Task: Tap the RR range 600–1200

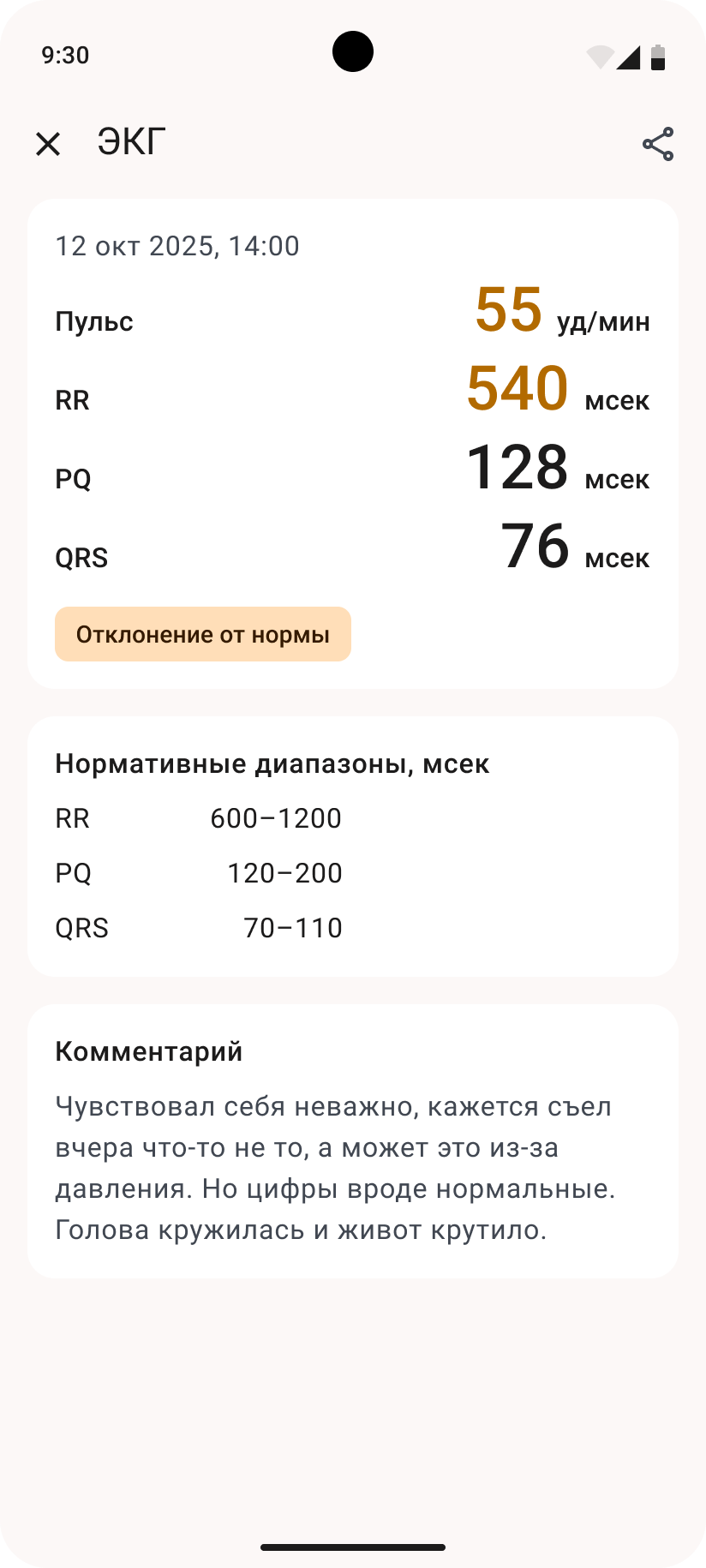Action: coord(276,818)
